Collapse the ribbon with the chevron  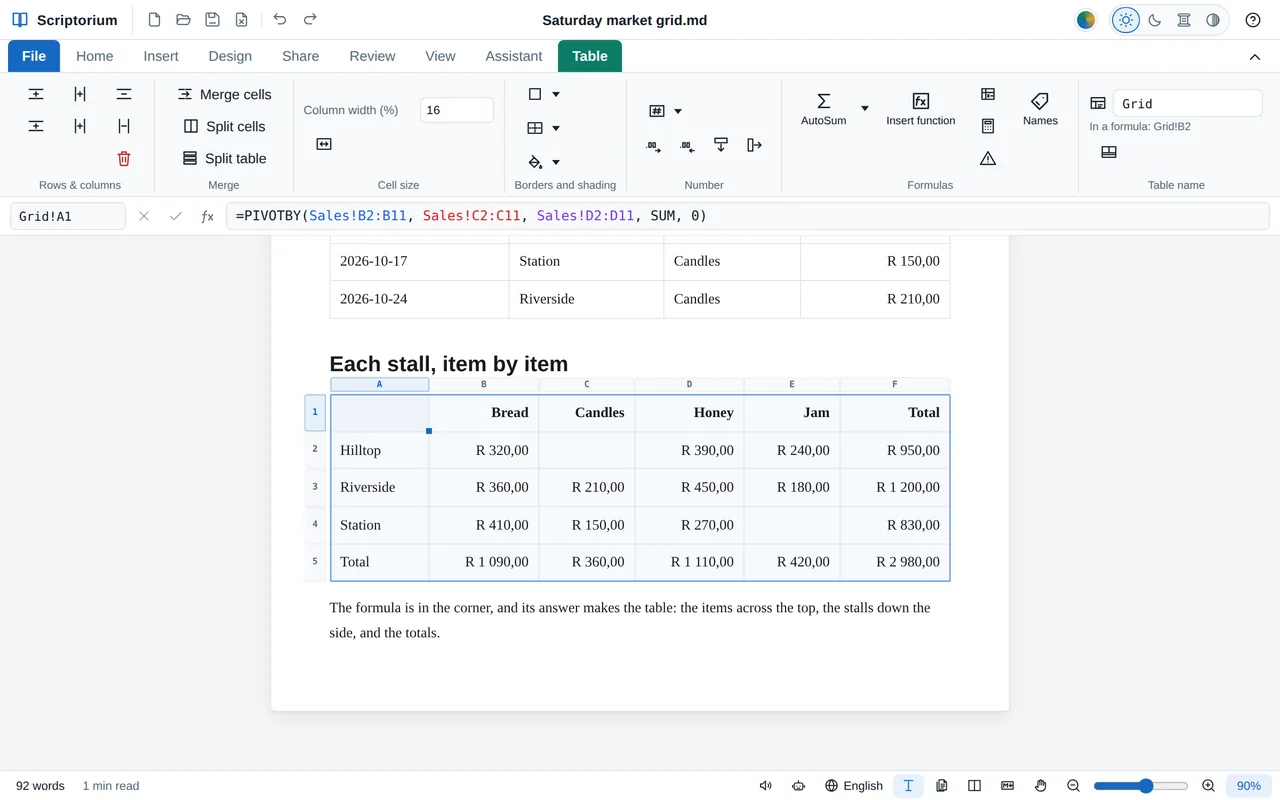[x=1255, y=57]
